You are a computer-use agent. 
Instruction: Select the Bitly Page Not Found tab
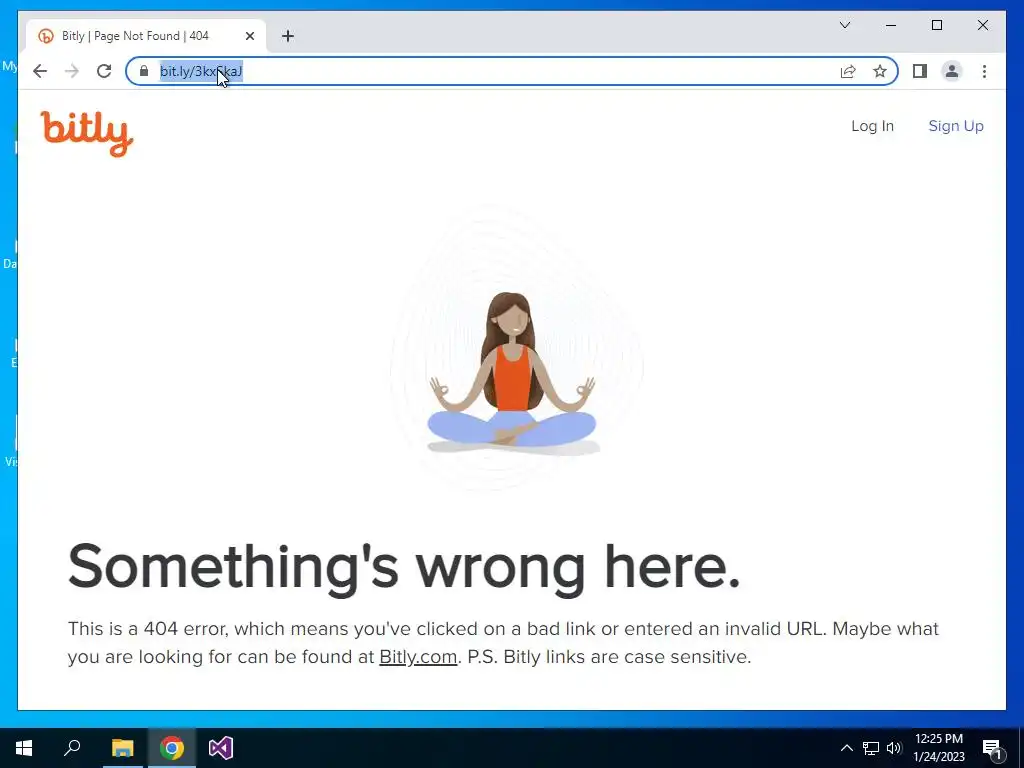tap(146, 36)
